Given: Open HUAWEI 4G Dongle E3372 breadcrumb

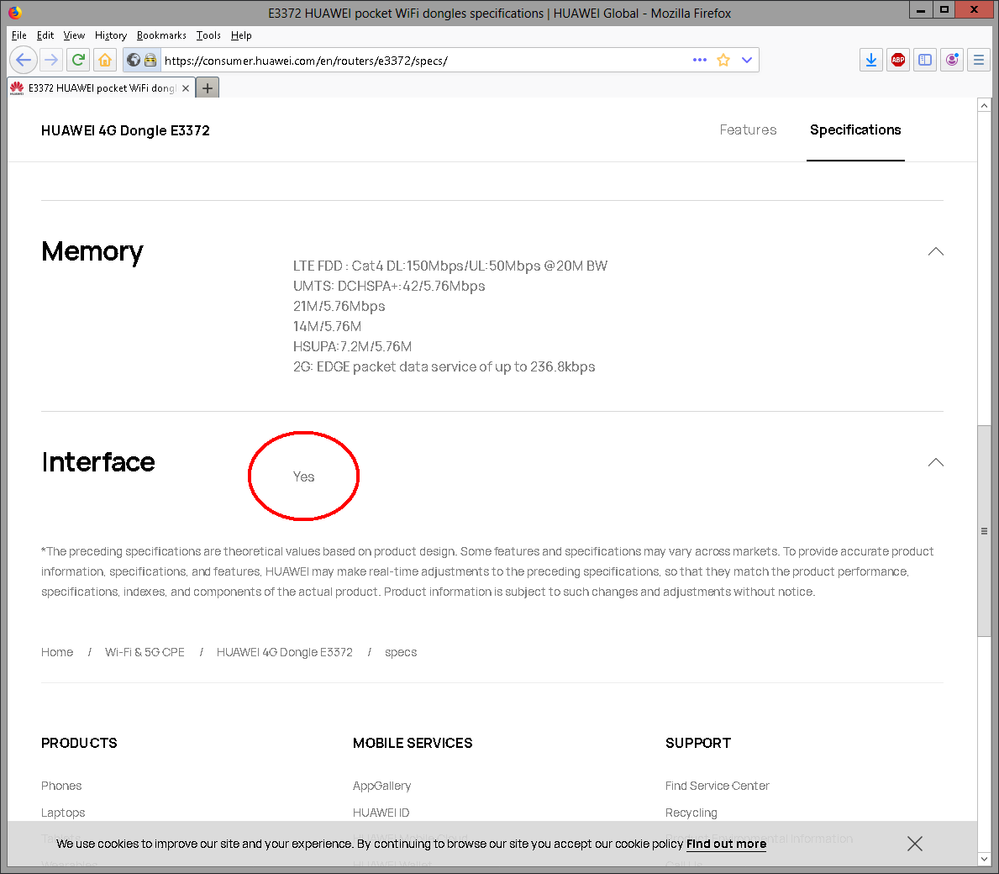Looking at the screenshot, I should (x=284, y=652).
